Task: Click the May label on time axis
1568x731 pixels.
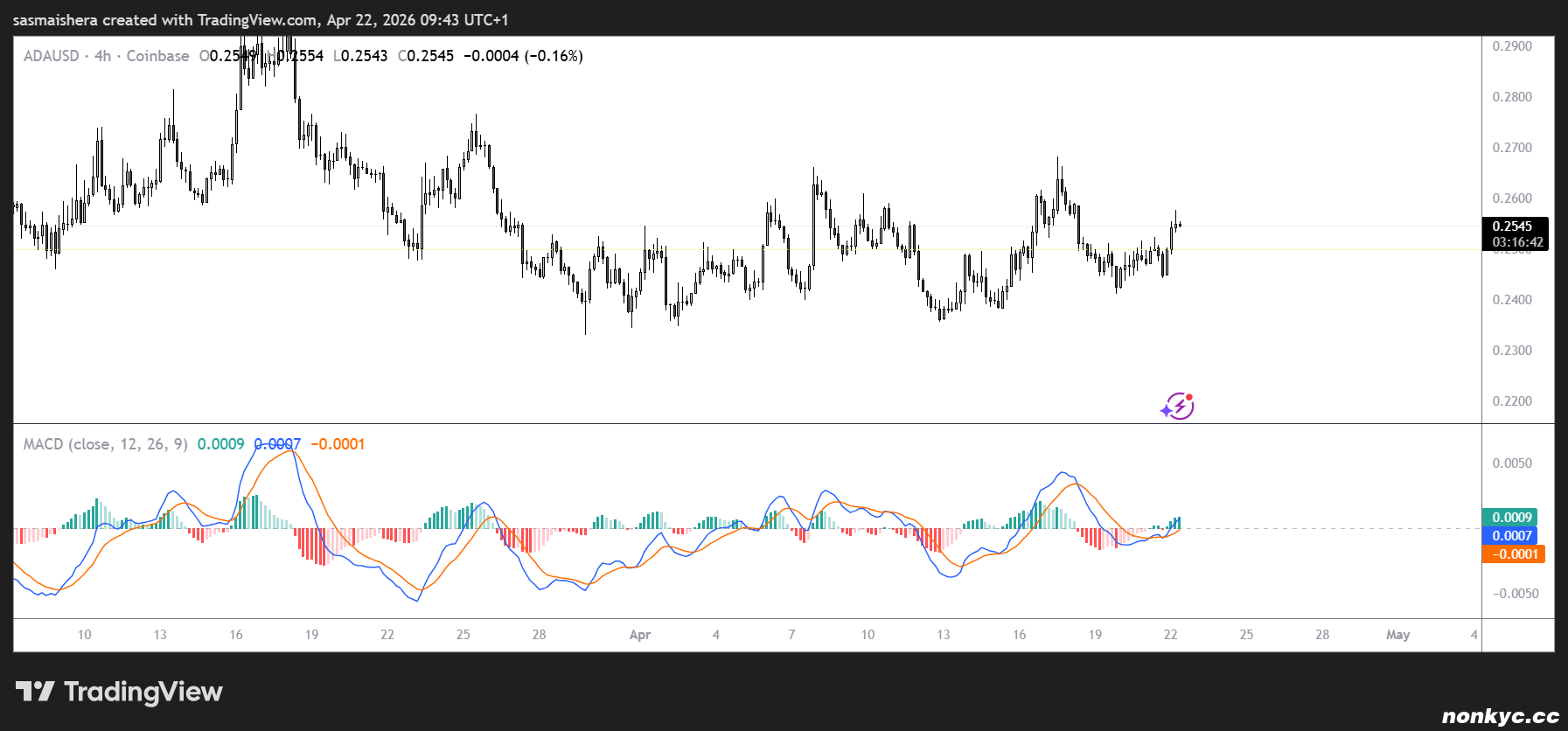Action: click(x=1397, y=635)
